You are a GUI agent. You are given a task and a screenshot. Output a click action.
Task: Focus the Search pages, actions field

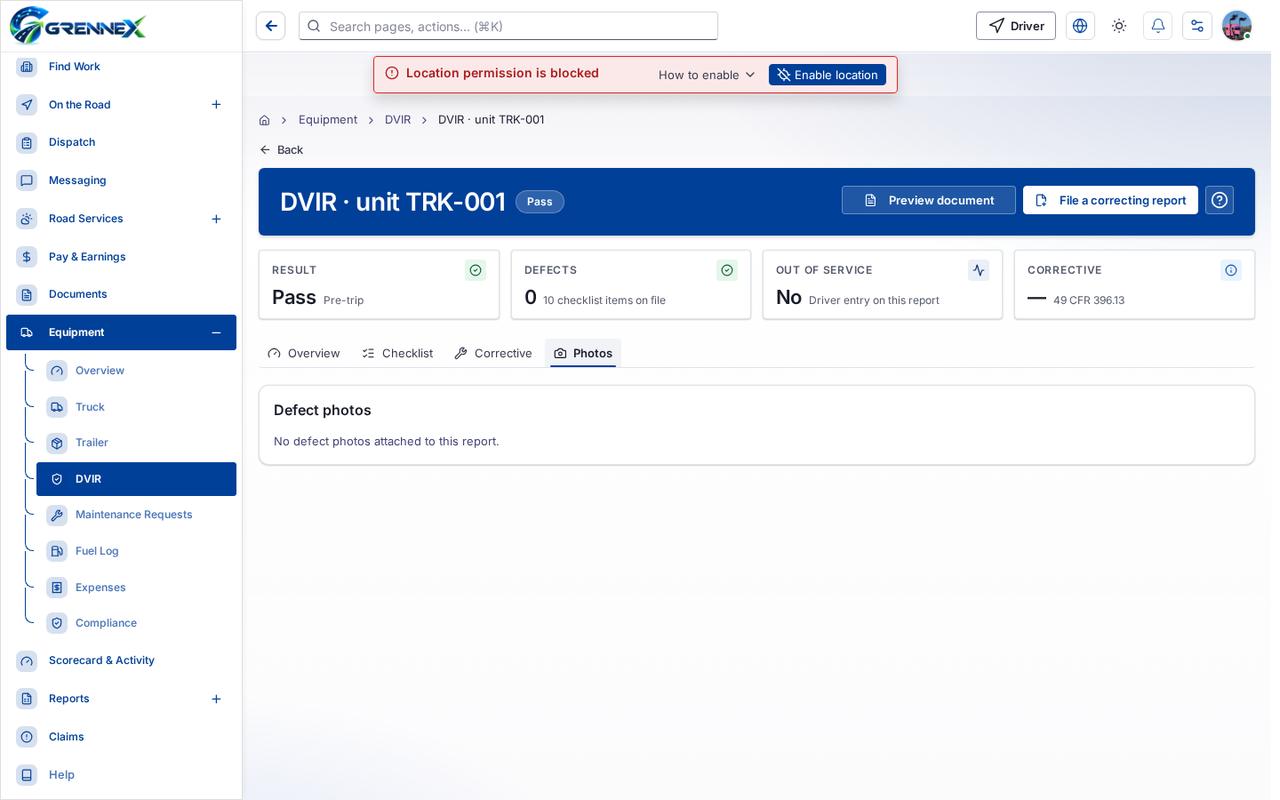tap(508, 26)
